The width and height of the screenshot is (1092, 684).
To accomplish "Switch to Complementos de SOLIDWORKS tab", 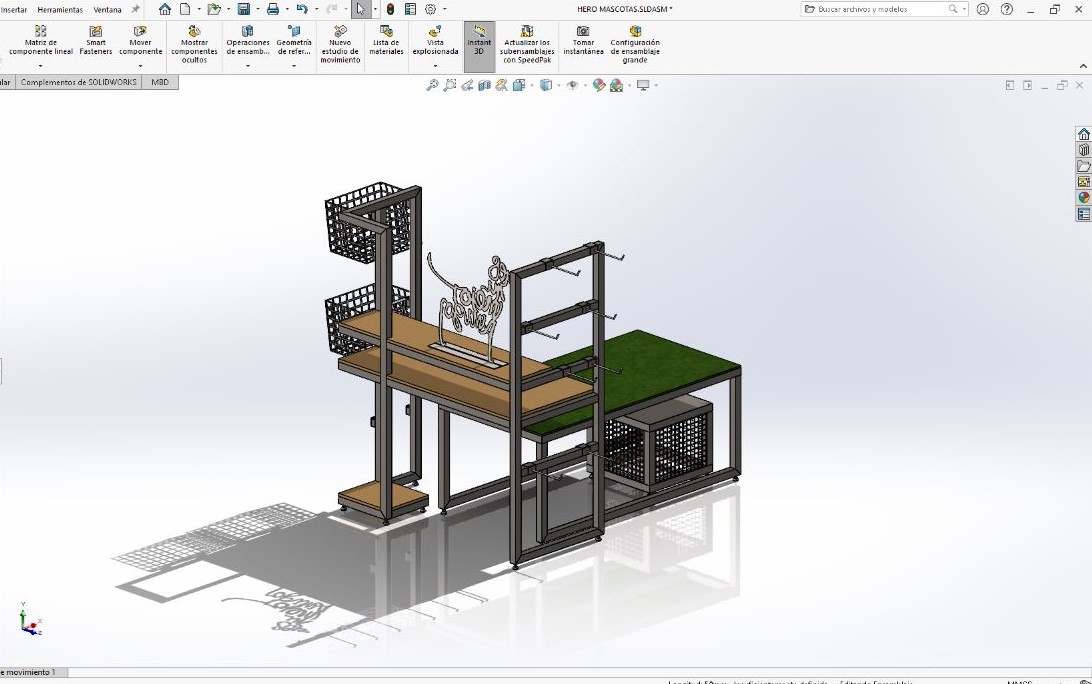I will tap(79, 82).
